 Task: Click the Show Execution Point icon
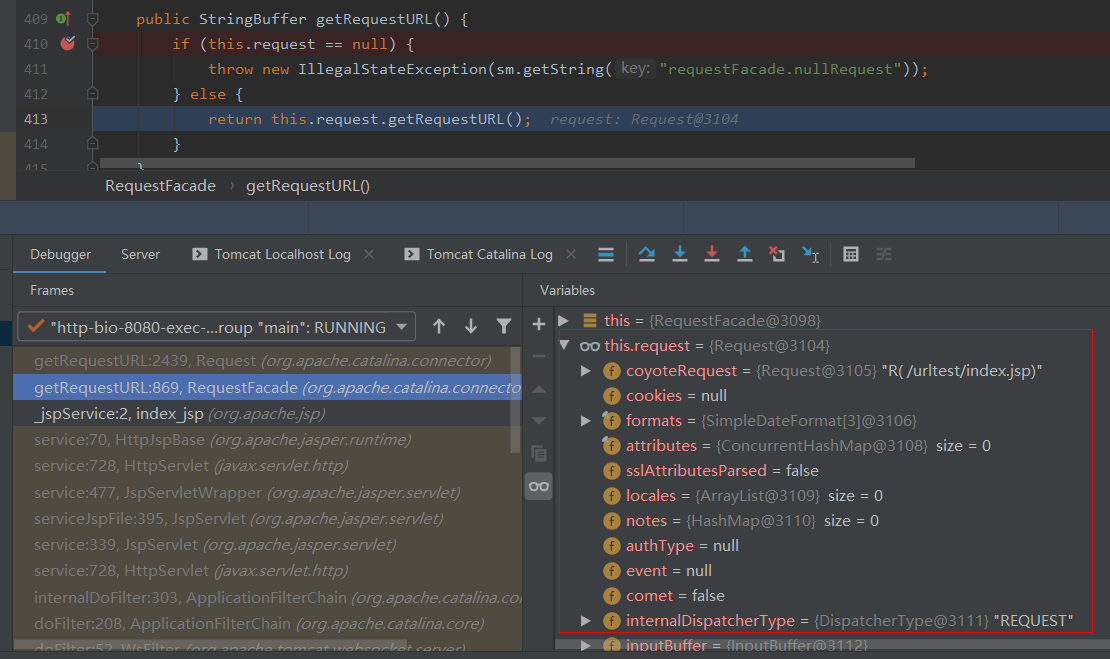[606, 254]
